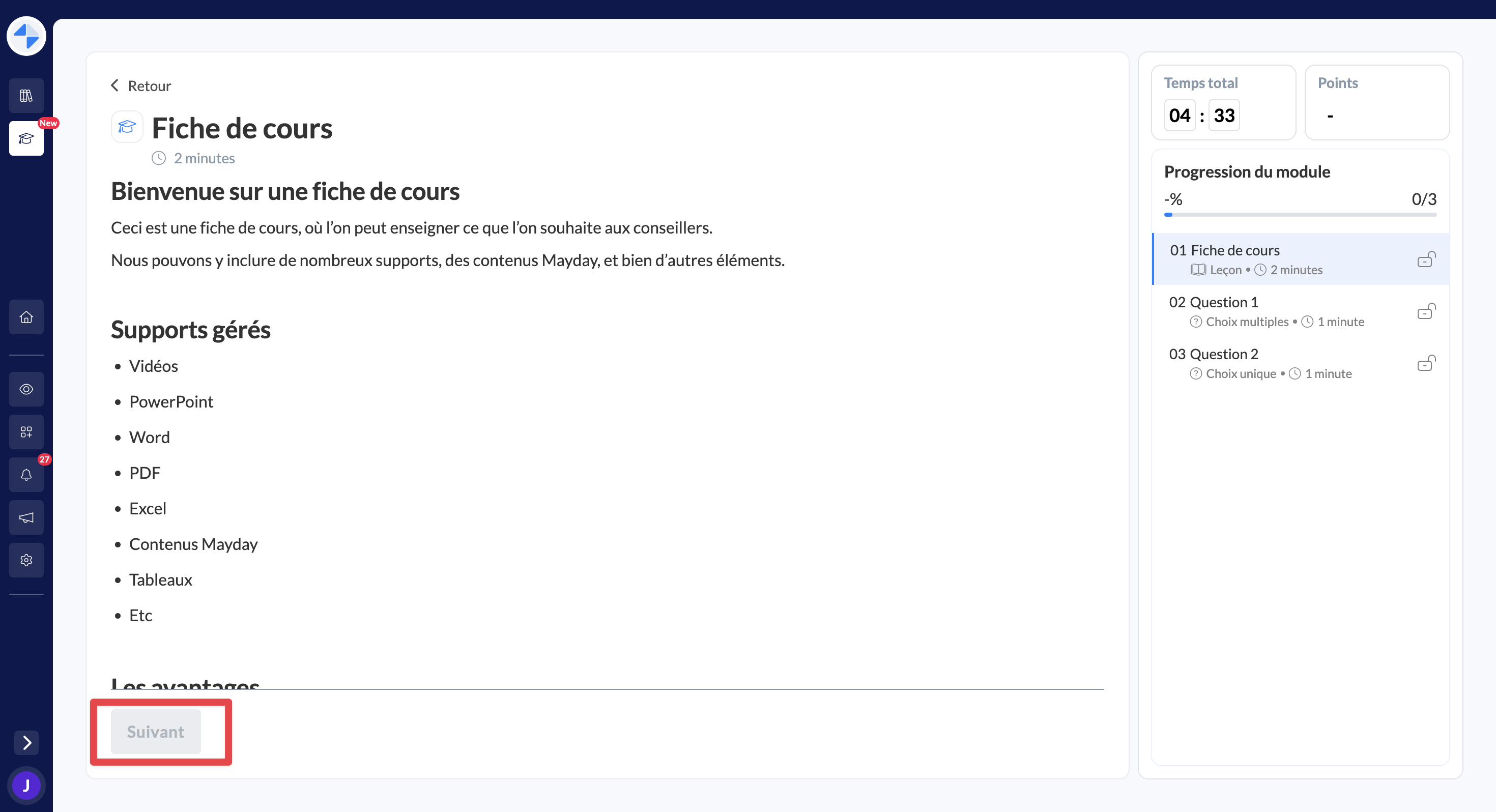Screen dimensions: 1496x812
Task: Click the Mayday logo icon
Action: click(26, 36)
